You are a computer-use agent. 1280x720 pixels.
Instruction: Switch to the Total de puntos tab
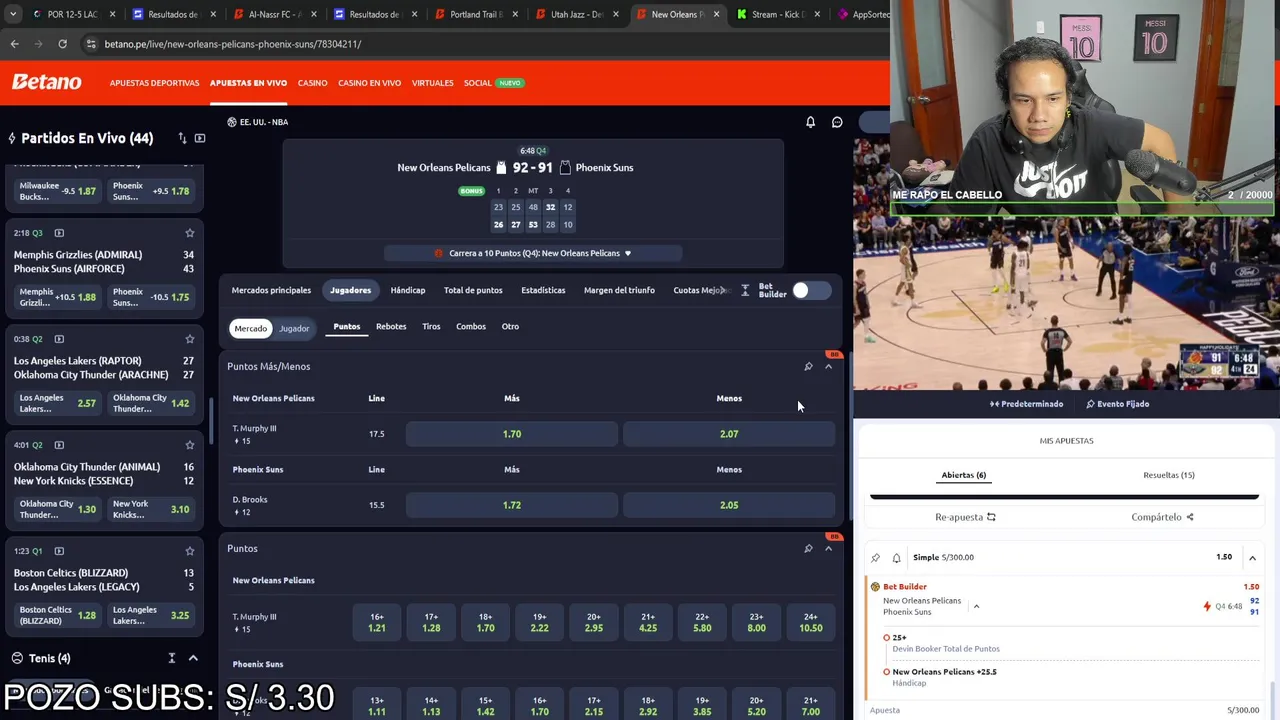coord(473,290)
